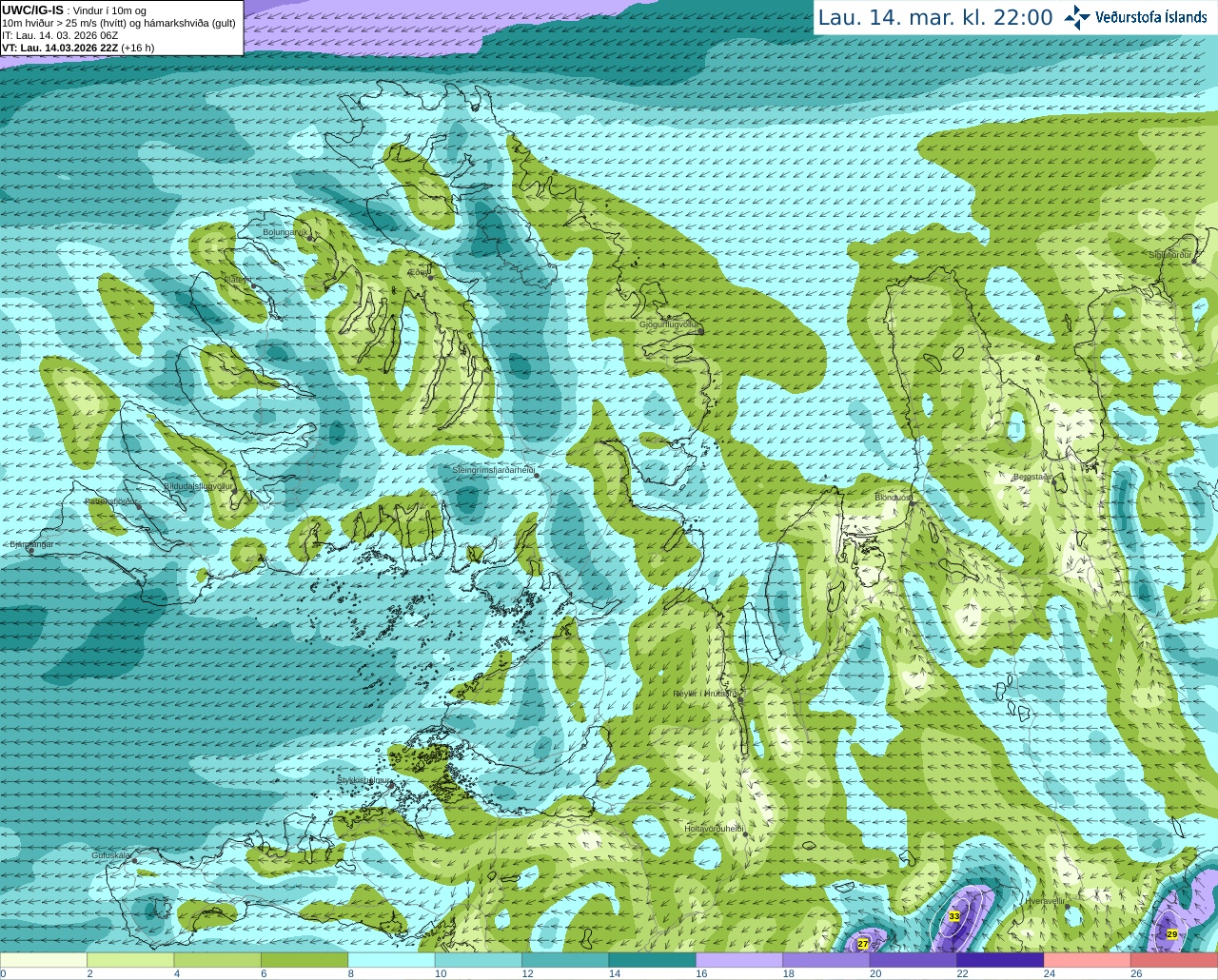Select the salmon 26+ m/s legend swatch

click(1174, 960)
